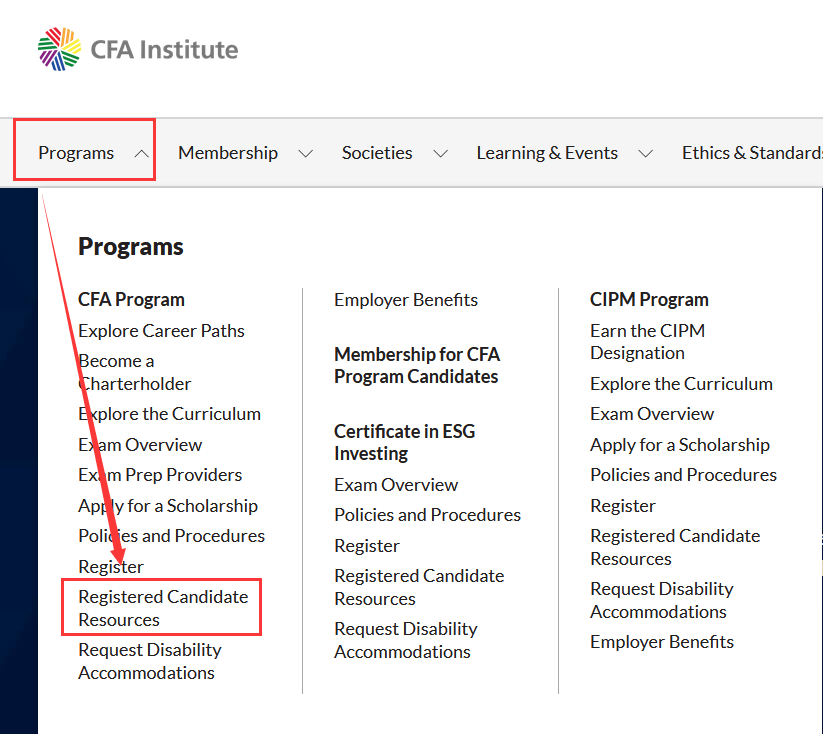Click Employer Benefits at top of middle column

point(406,300)
